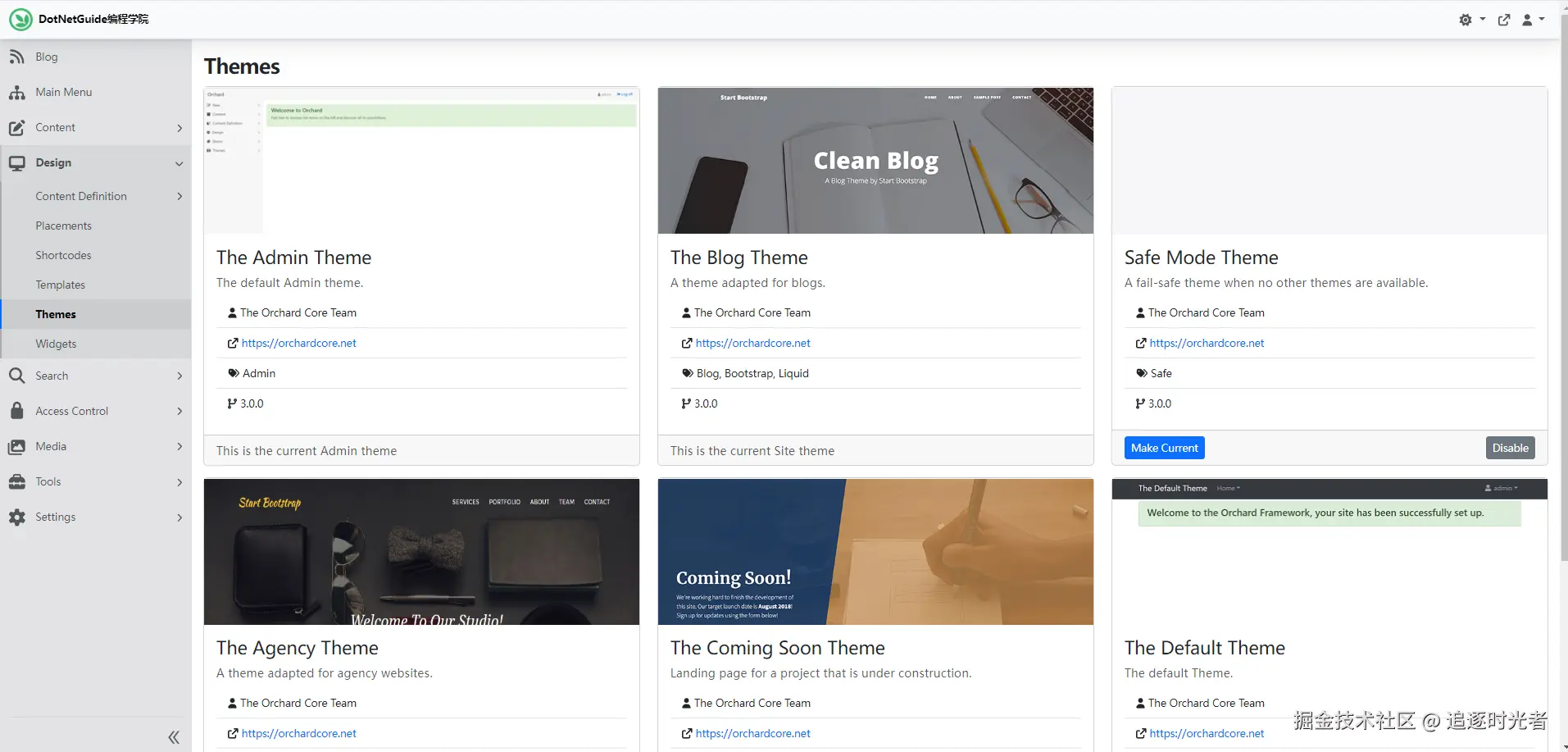The height and width of the screenshot is (752, 1568).
Task: Disable the Safe Mode Theme
Action: point(1510,448)
